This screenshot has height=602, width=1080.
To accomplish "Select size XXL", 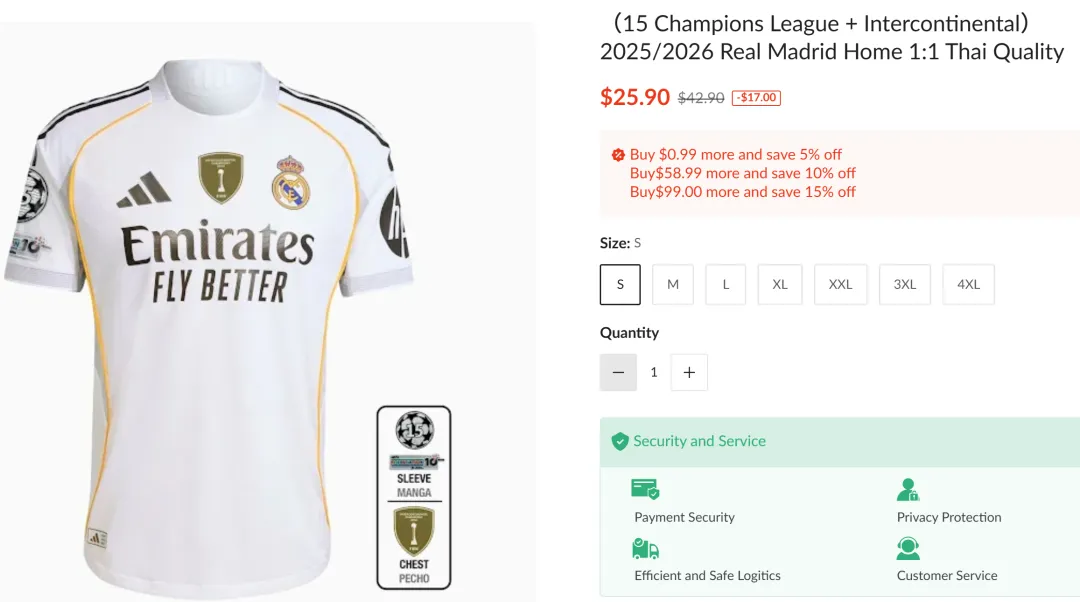I will pos(840,284).
